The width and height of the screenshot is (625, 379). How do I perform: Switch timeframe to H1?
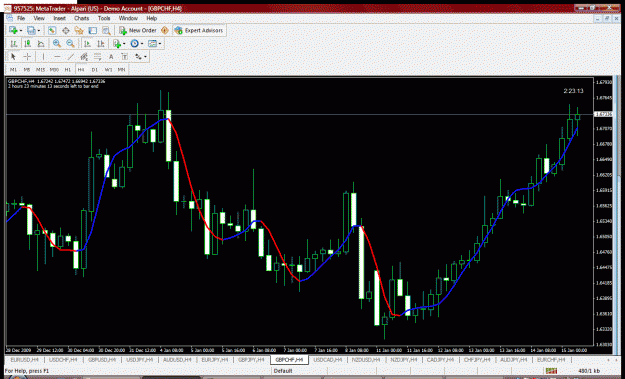(x=68, y=69)
